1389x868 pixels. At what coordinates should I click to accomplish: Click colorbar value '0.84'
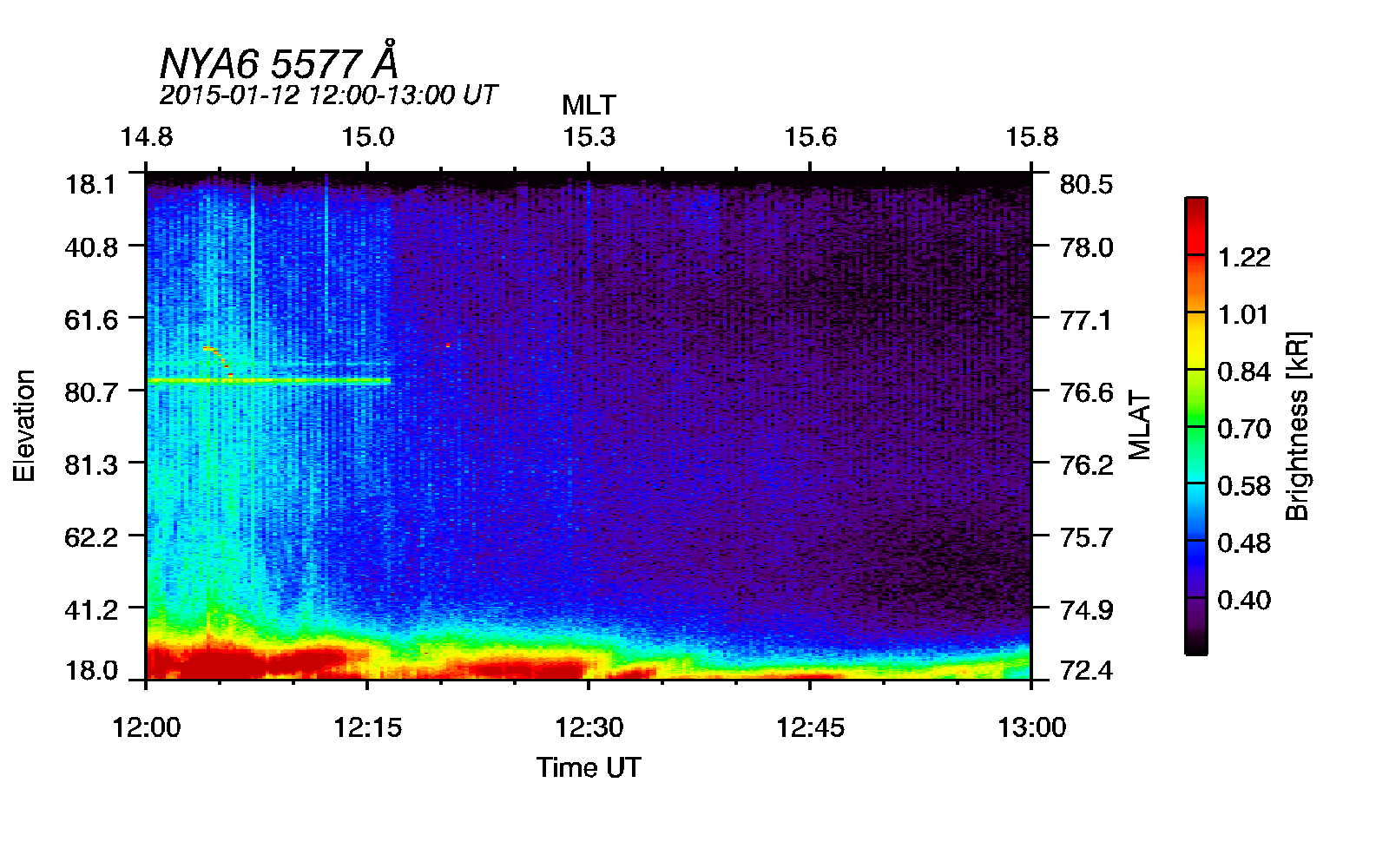point(1244,372)
